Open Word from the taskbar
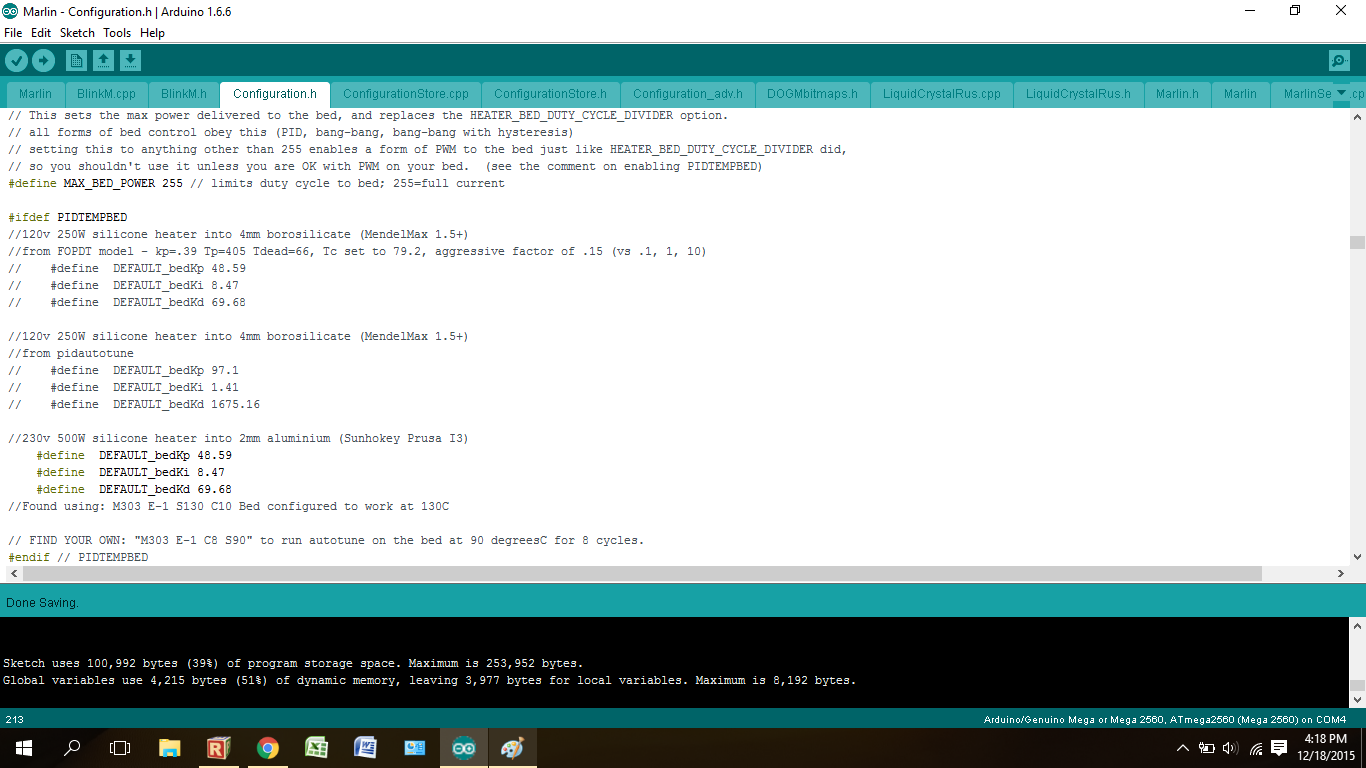This screenshot has height=768, width=1366. [x=365, y=748]
